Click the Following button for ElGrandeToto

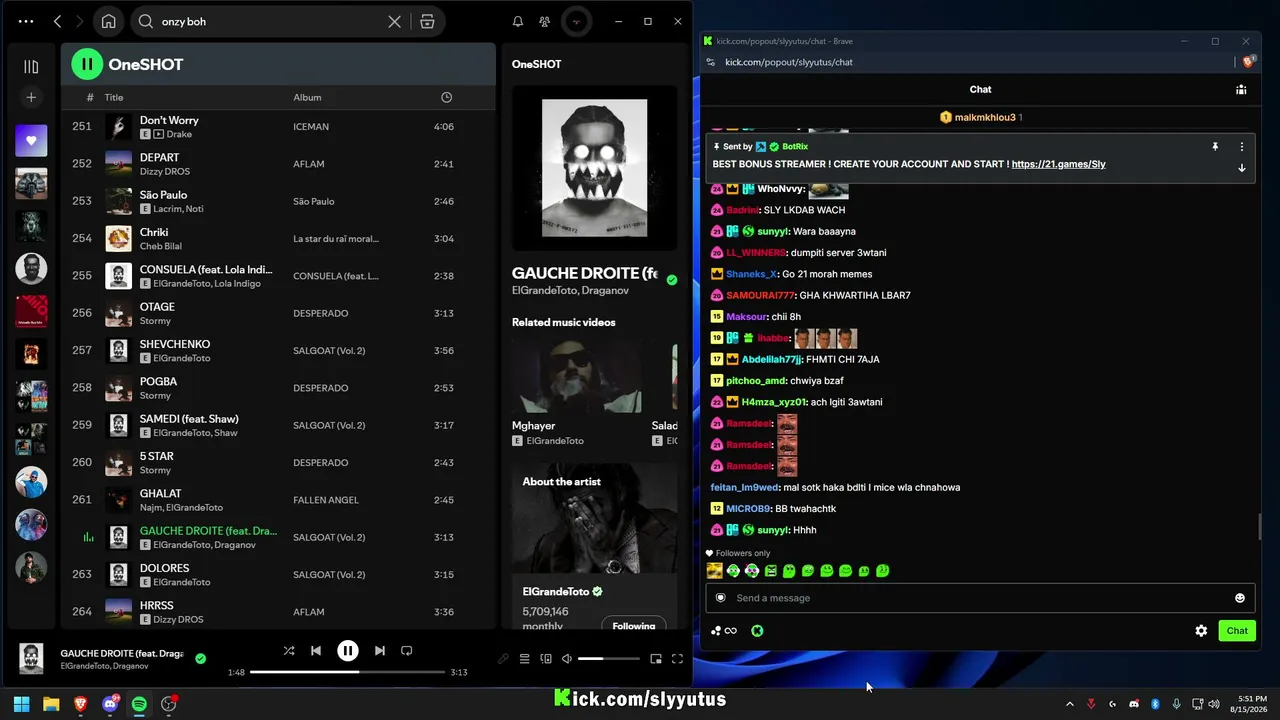[634, 626]
